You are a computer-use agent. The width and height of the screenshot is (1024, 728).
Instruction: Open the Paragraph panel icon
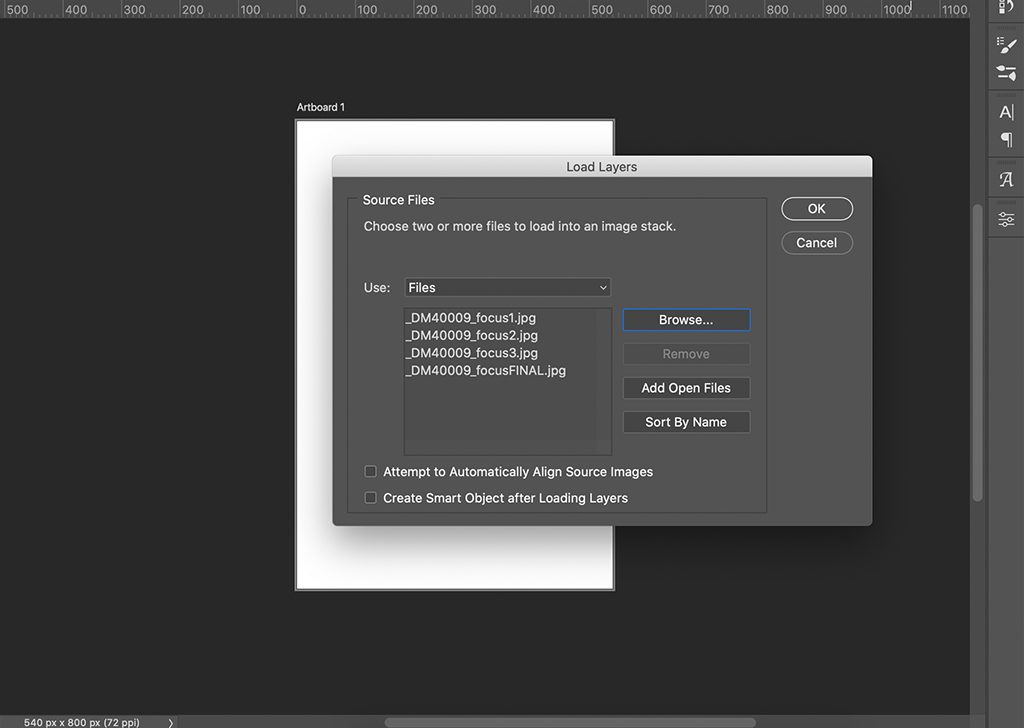(1006, 140)
